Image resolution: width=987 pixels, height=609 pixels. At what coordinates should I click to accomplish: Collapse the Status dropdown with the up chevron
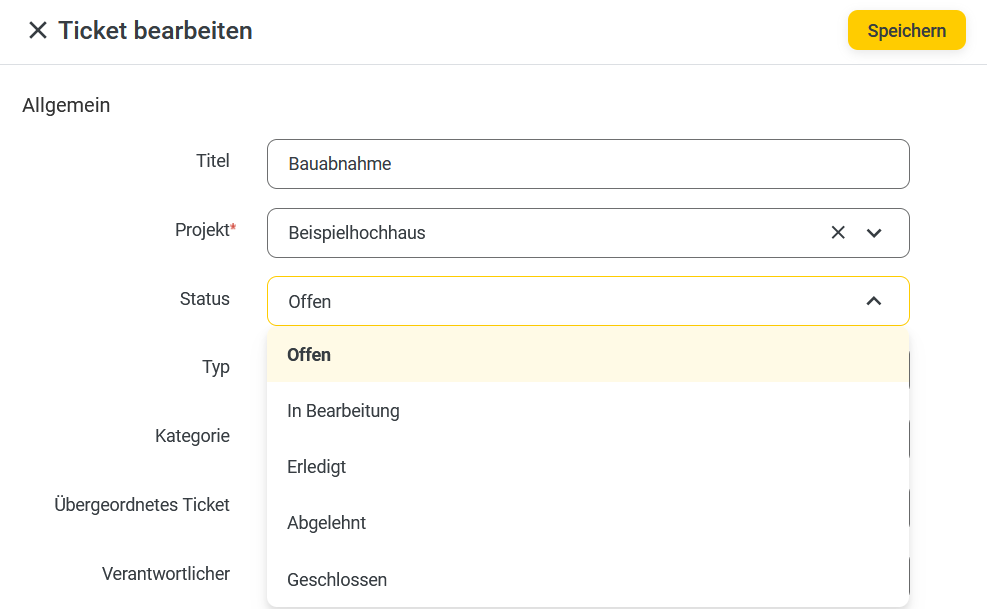click(874, 301)
